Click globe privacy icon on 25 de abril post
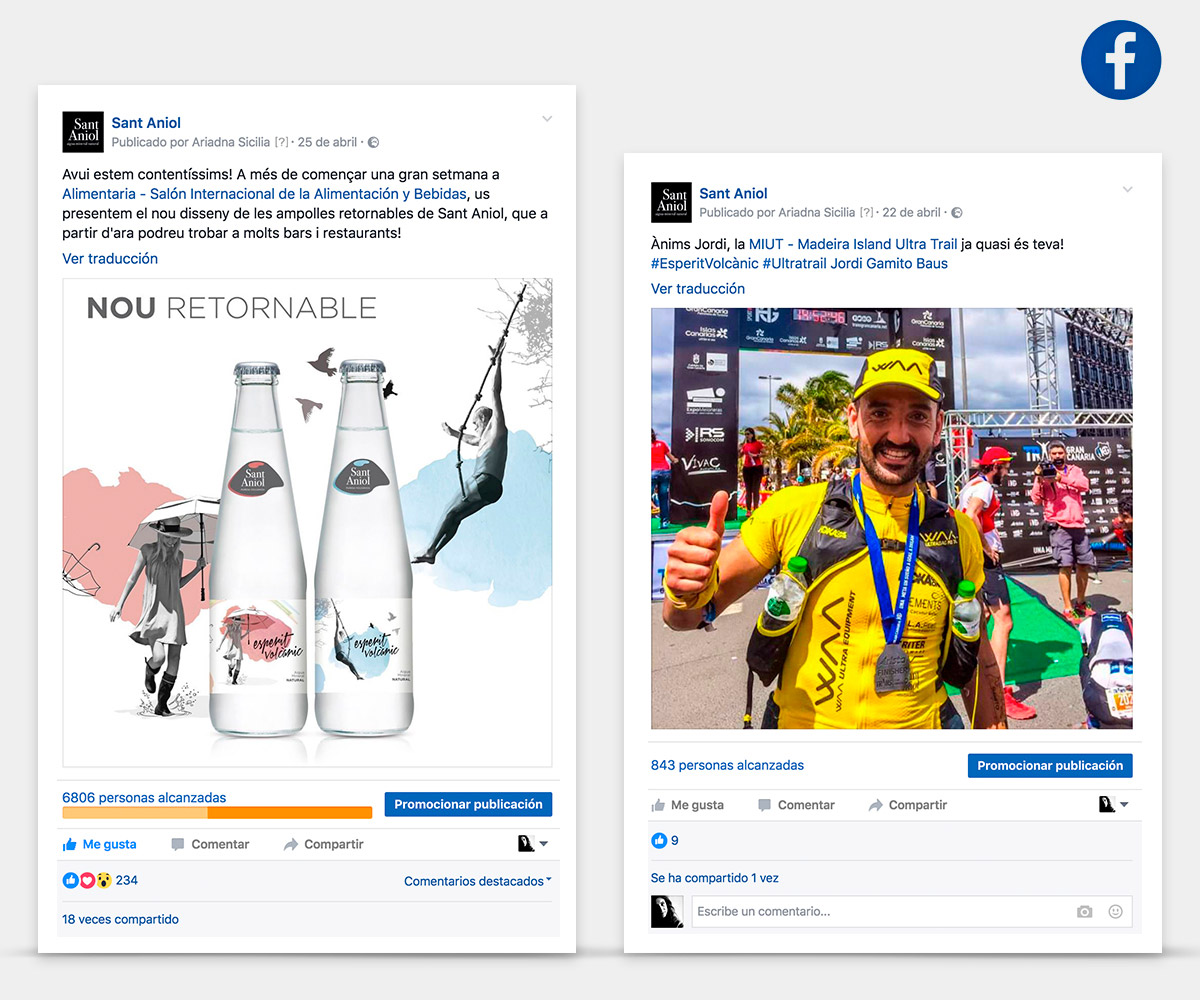 tap(373, 143)
